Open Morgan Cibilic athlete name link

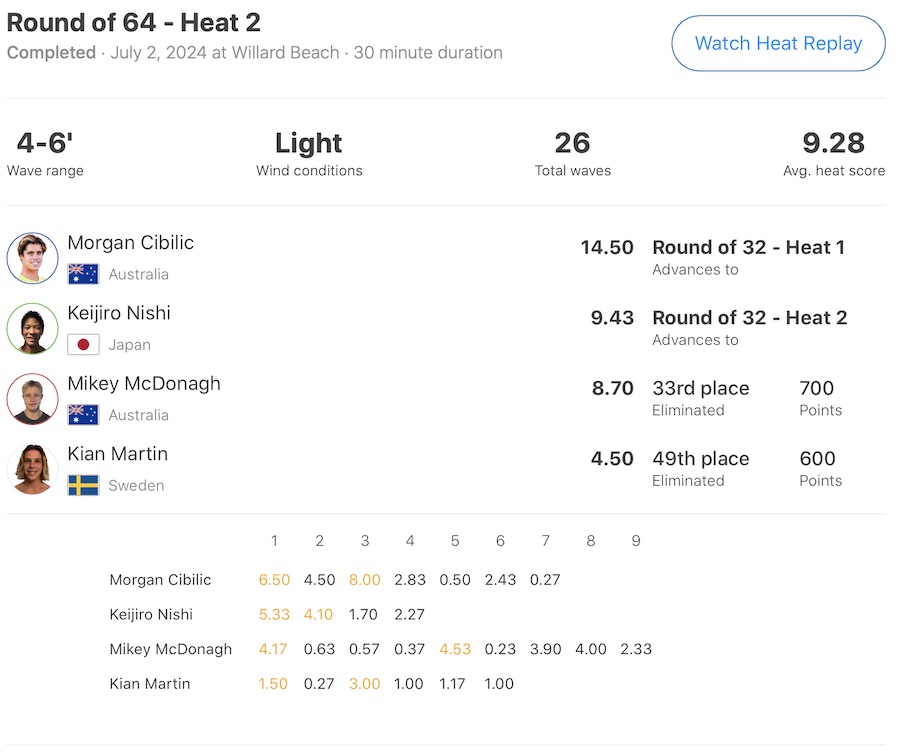tap(131, 243)
